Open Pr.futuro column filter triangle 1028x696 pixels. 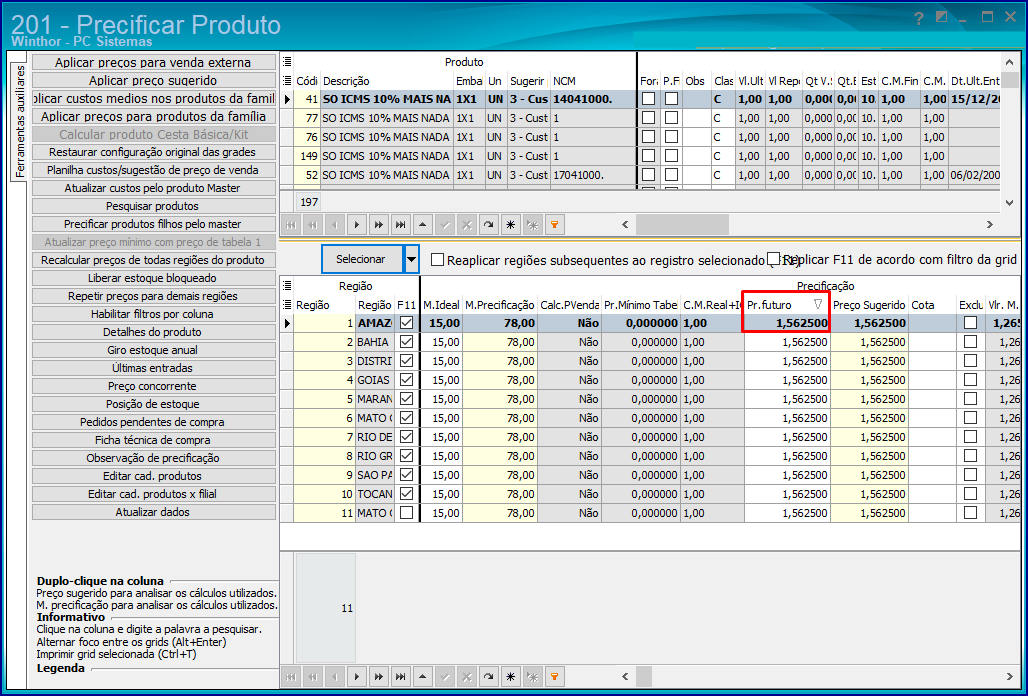(x=818, y=304)
